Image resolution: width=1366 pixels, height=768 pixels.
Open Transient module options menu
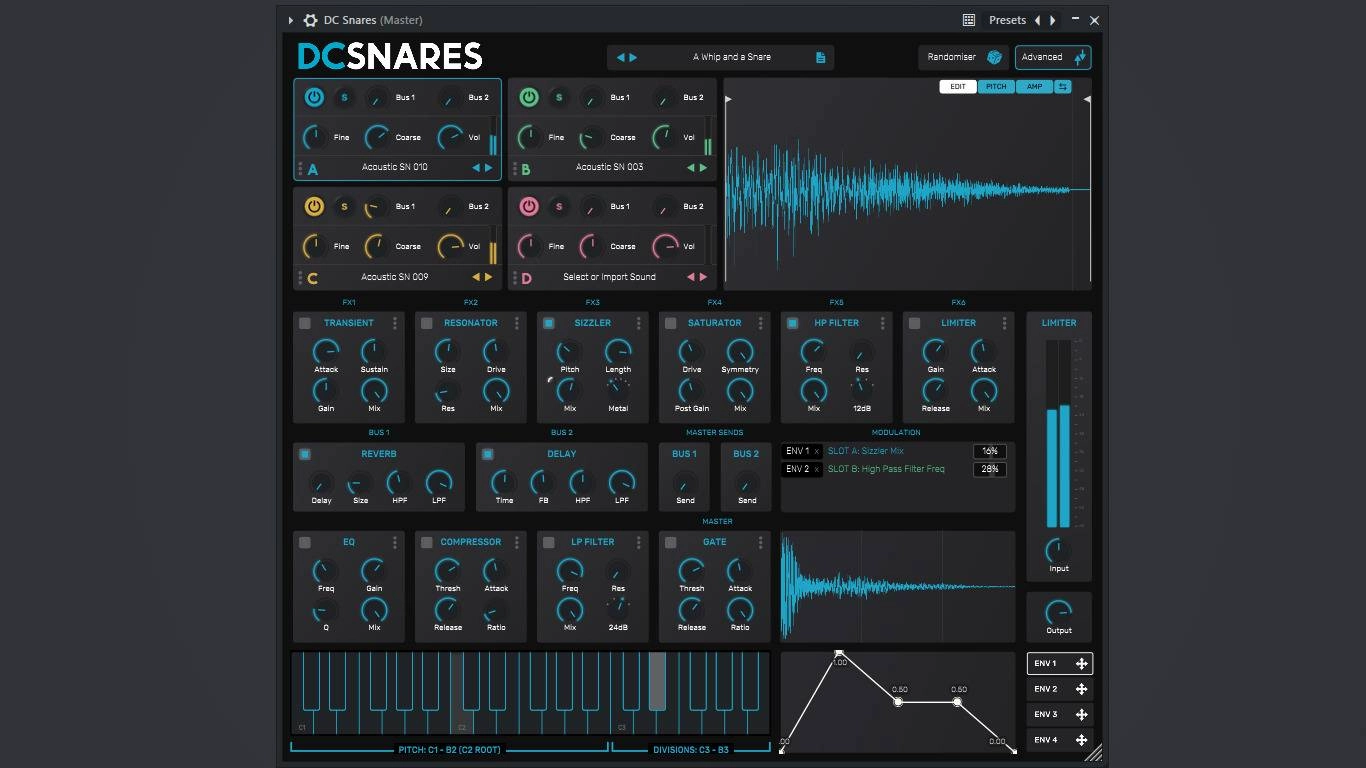pos(395,323)
